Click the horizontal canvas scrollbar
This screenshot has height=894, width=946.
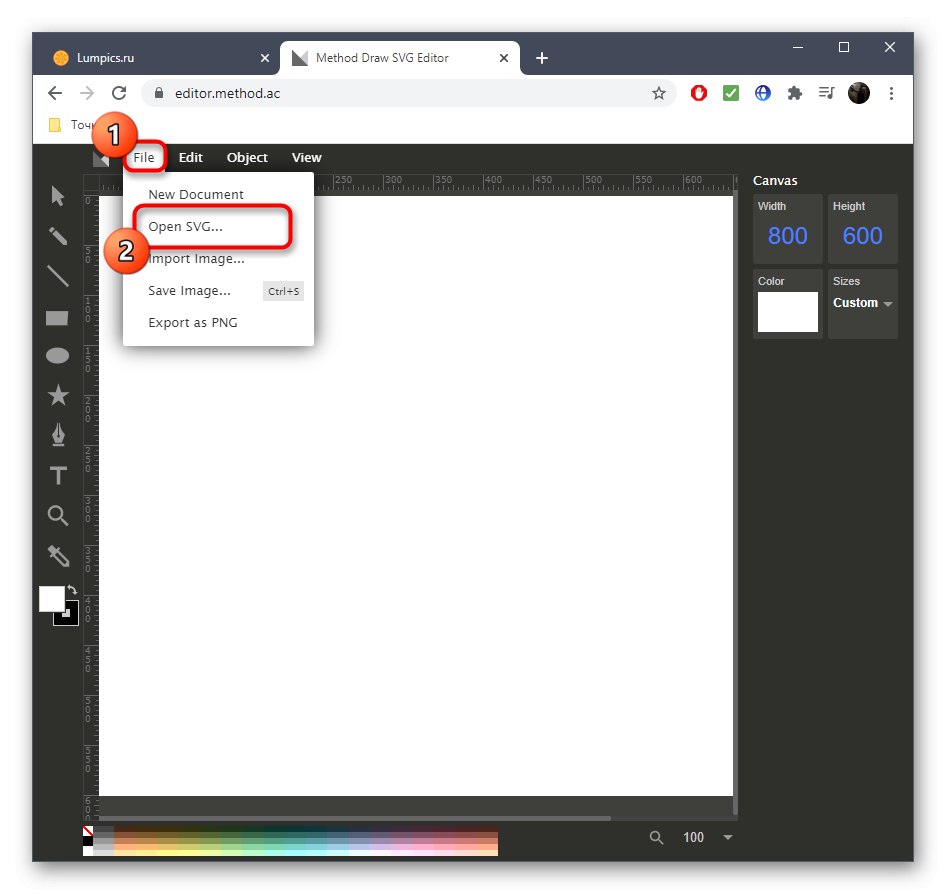coord(355,819)
